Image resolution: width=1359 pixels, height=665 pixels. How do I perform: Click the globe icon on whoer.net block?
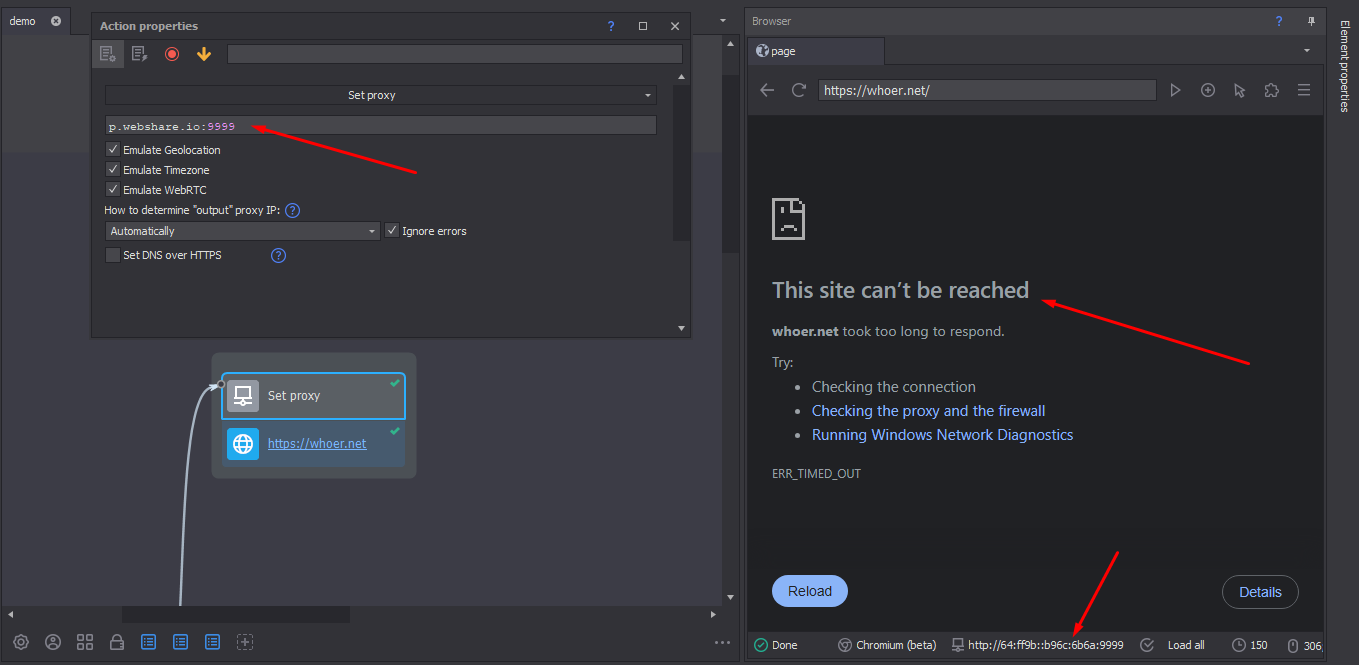click(x=242, y=443)
